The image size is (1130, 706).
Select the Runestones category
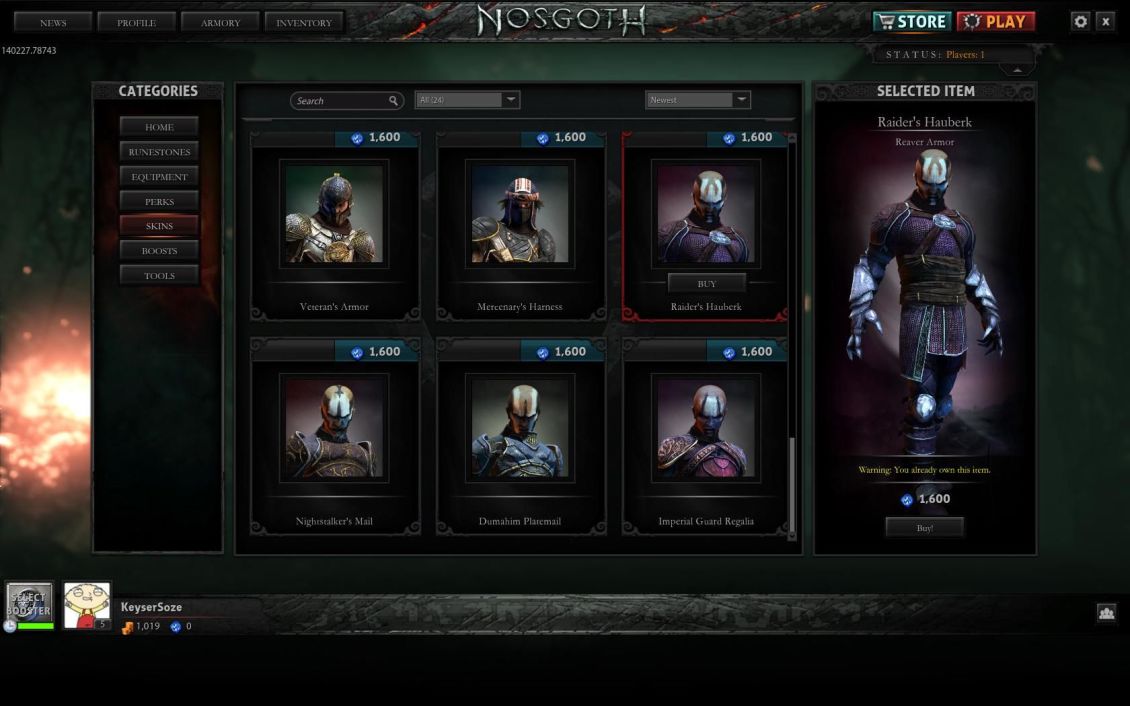159,152
